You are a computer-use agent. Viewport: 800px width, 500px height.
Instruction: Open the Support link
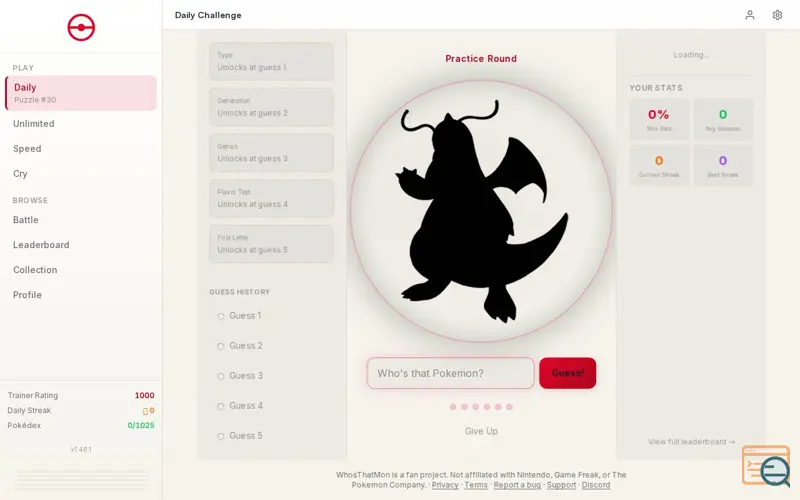click(x=561, y=485)
